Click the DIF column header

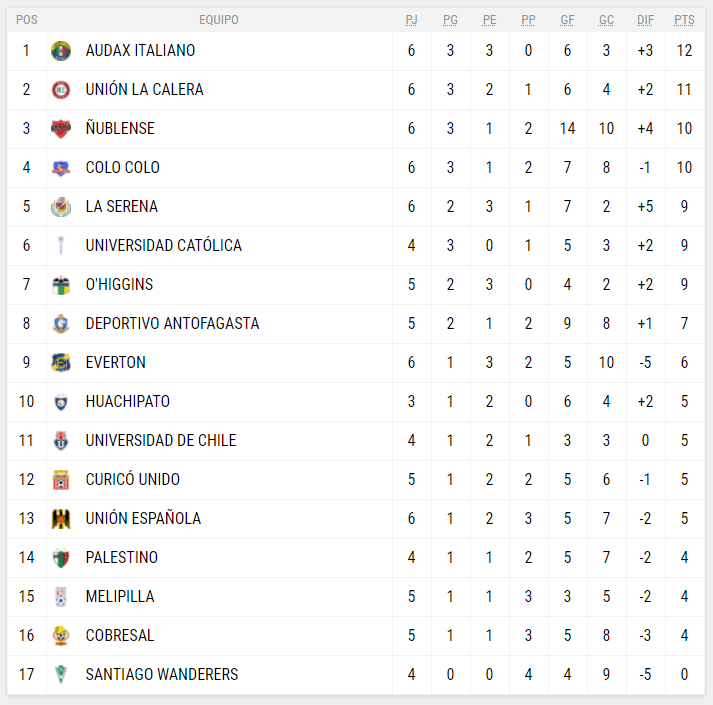point(645,20)
